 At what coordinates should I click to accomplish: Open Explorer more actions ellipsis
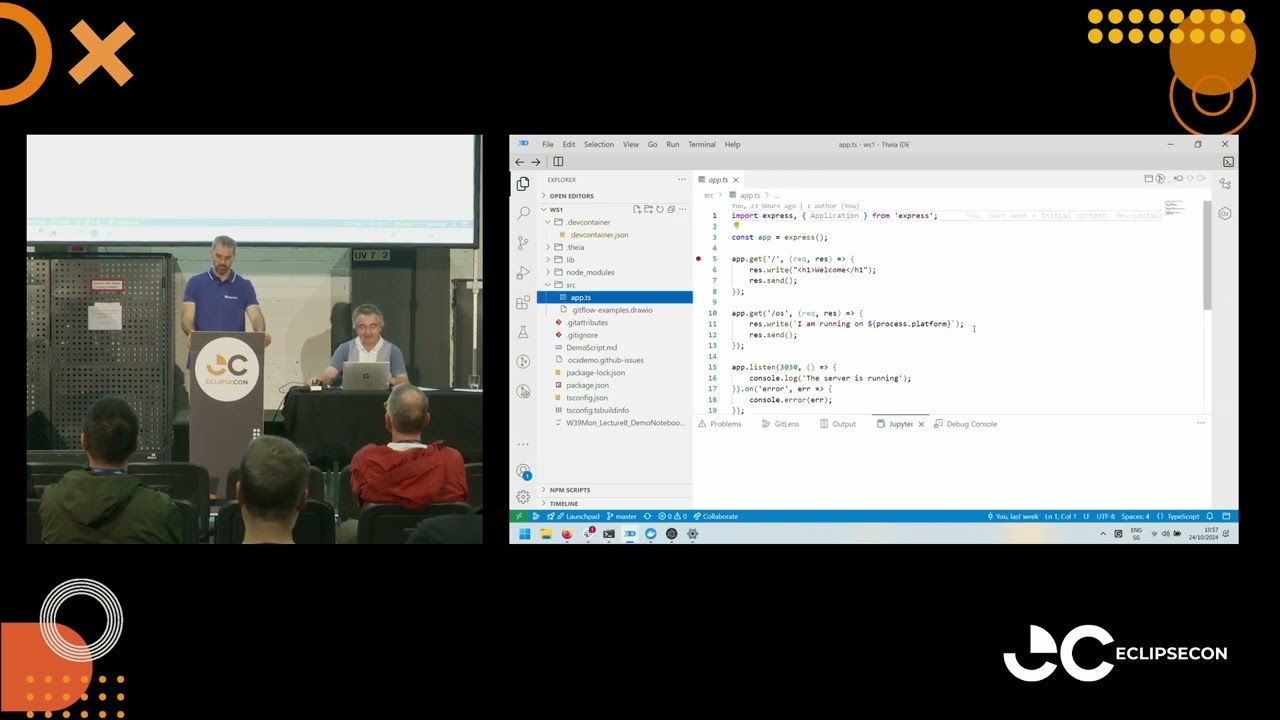[682, 180]
